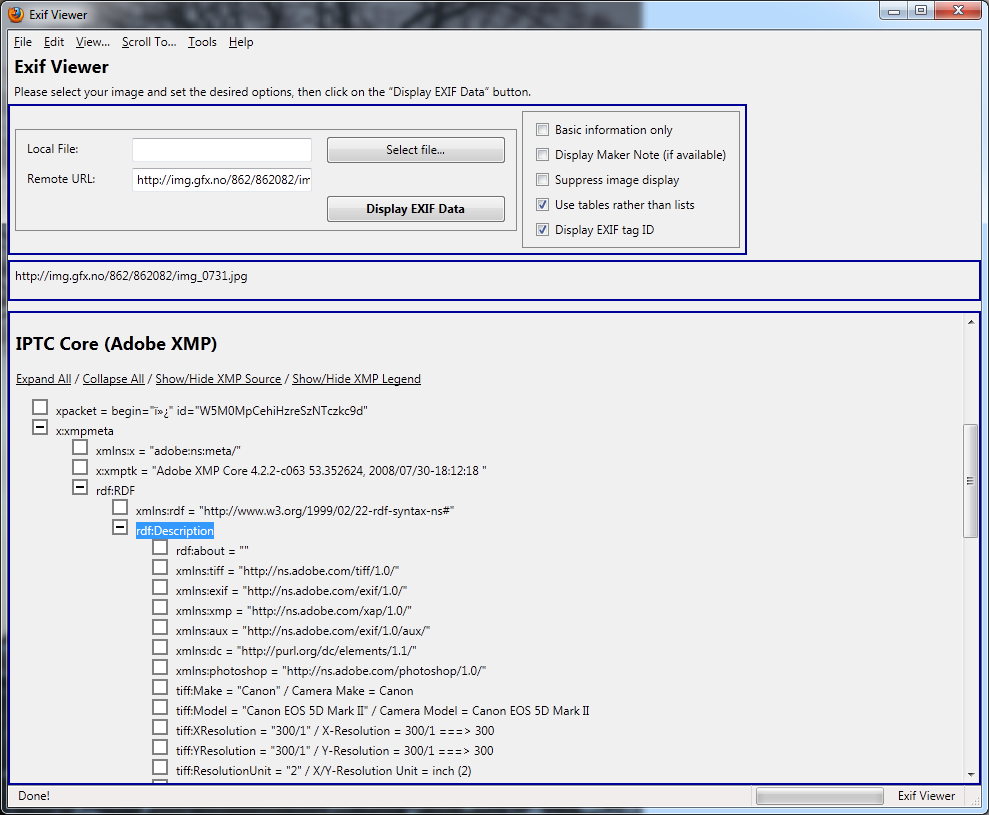Click the box beside xmlns:xmp entry
The image size is (989, 815).
(160, 607)
